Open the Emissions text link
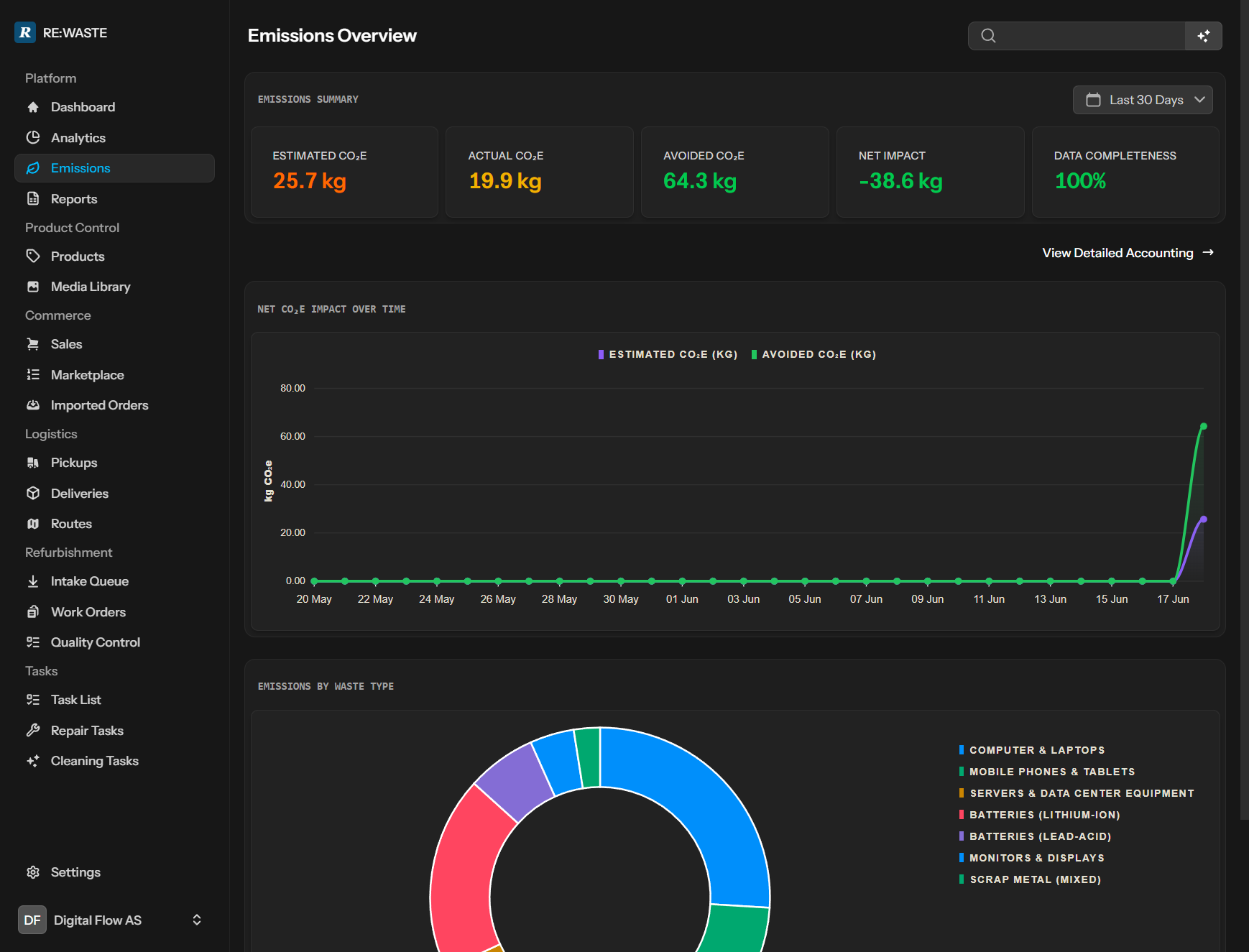This screenshot has width=1249, height=952. tap(80, 168)
